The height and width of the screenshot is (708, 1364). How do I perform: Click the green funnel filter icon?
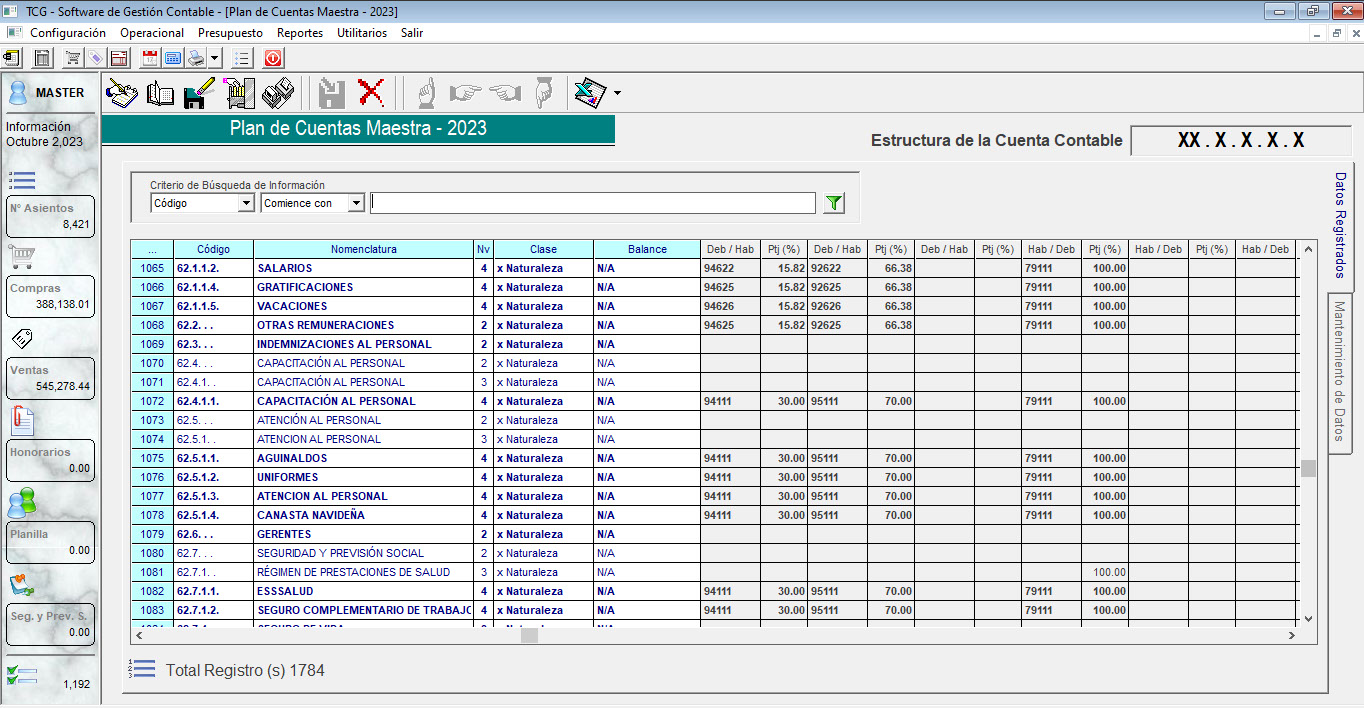pos(834,203)
